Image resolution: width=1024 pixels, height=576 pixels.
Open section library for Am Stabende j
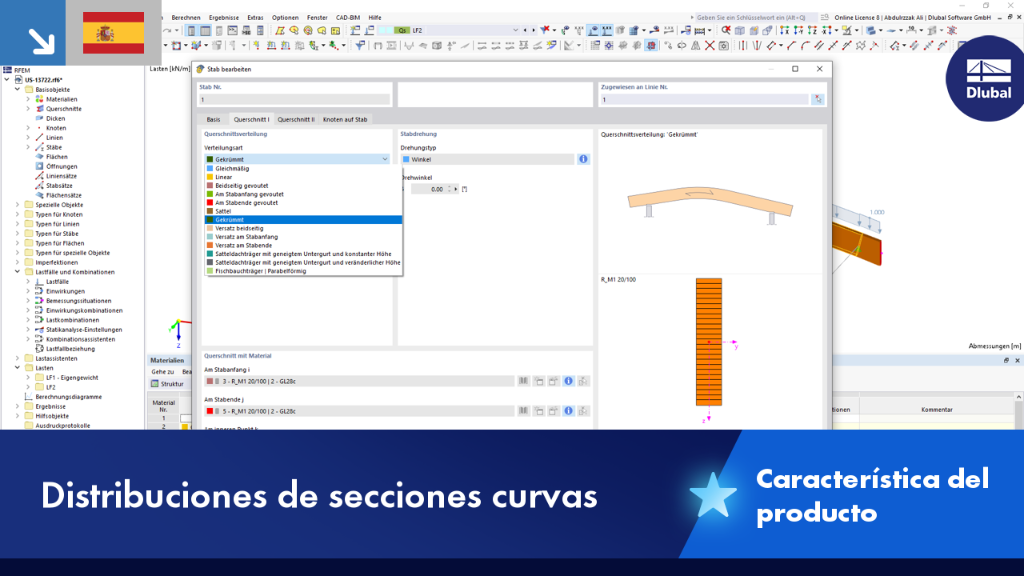point(523,411)
